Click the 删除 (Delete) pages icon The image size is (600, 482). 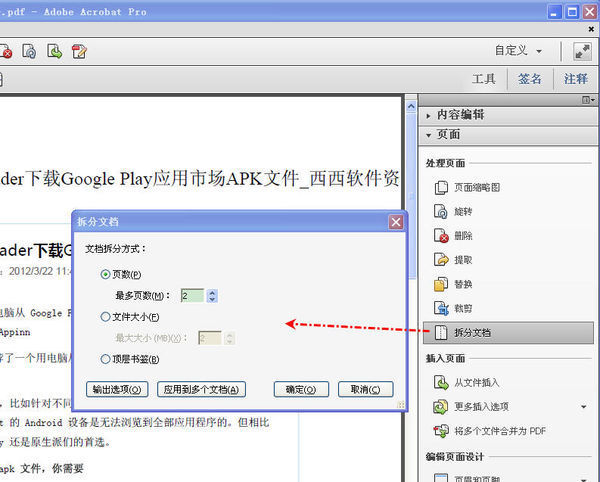click(442, 236)
